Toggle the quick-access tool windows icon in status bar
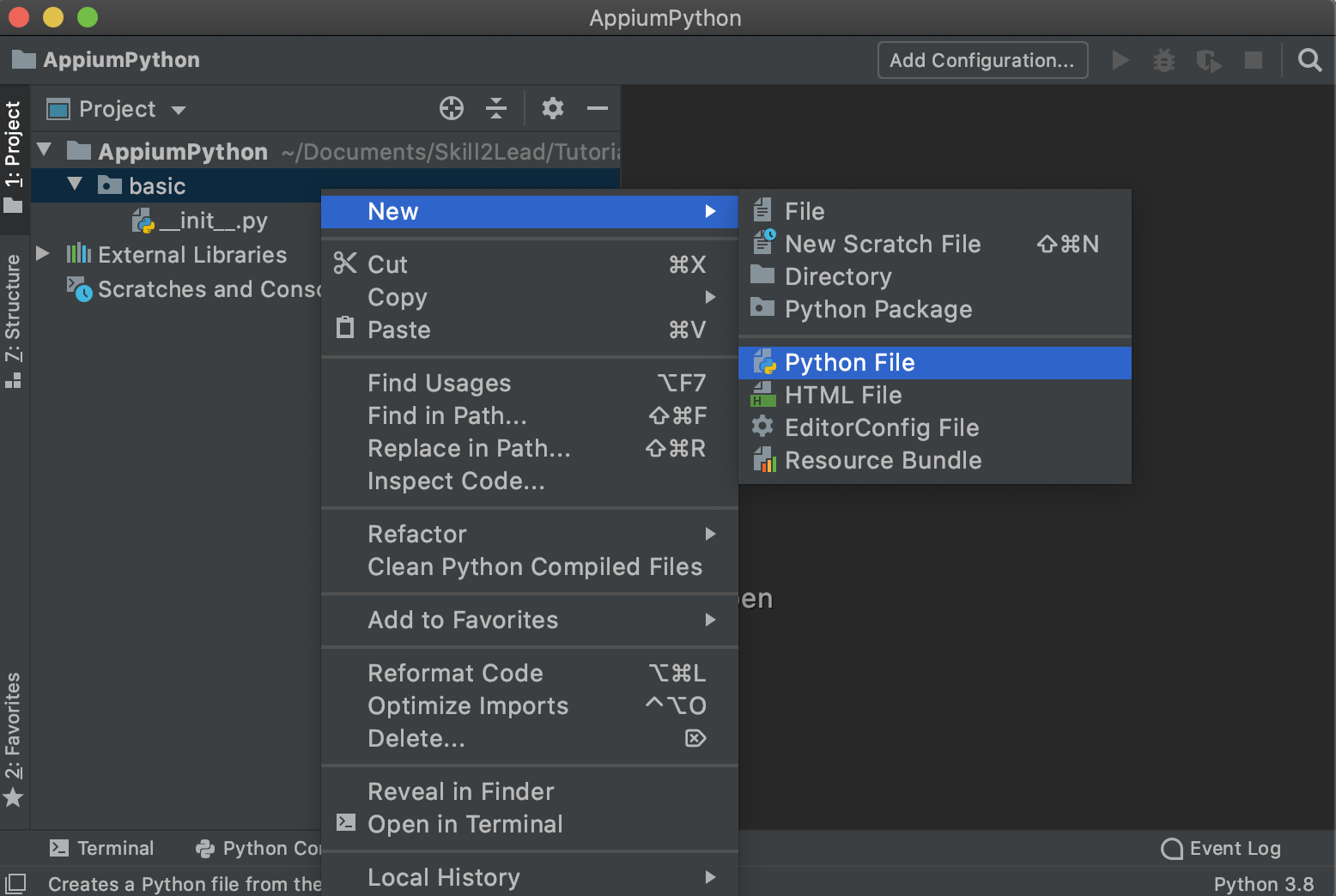The width and height of the screenshot is (1336, 896). pyautogui.click(x=15, y=883)
